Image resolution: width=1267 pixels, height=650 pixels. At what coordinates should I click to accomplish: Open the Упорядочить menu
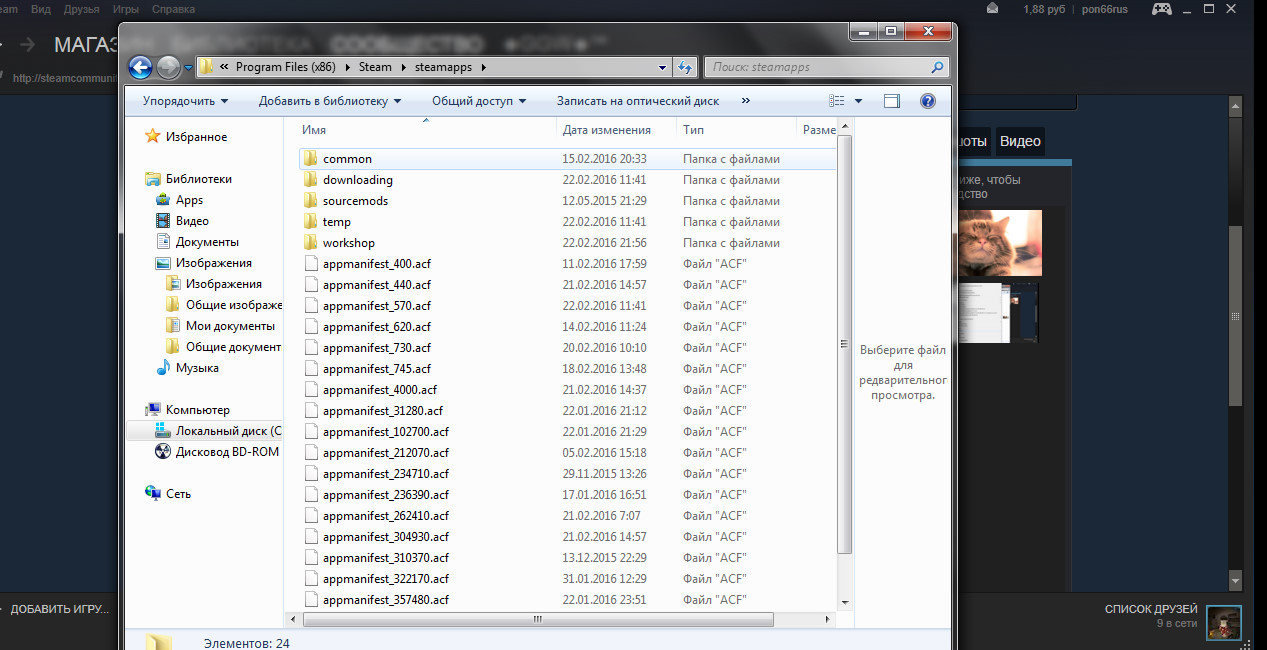185,101
